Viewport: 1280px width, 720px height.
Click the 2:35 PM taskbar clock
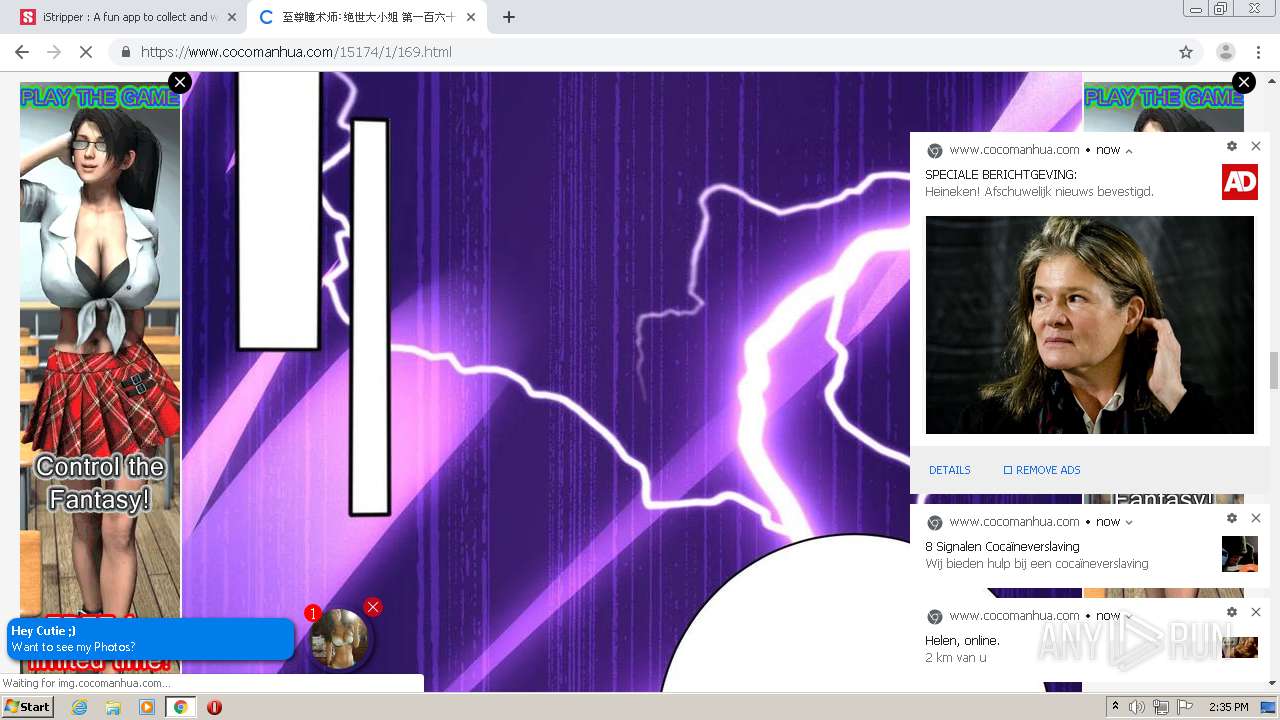point(1229,707)
